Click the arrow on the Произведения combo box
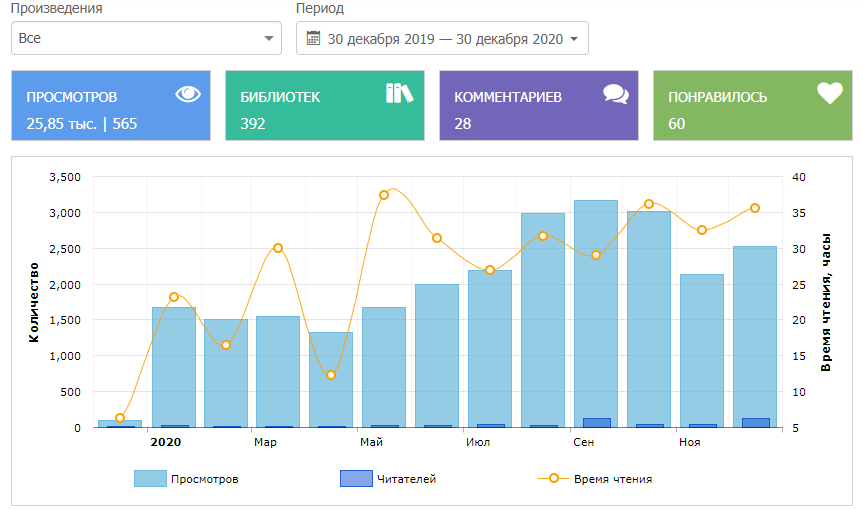863x510 pixels. [268, 39]
